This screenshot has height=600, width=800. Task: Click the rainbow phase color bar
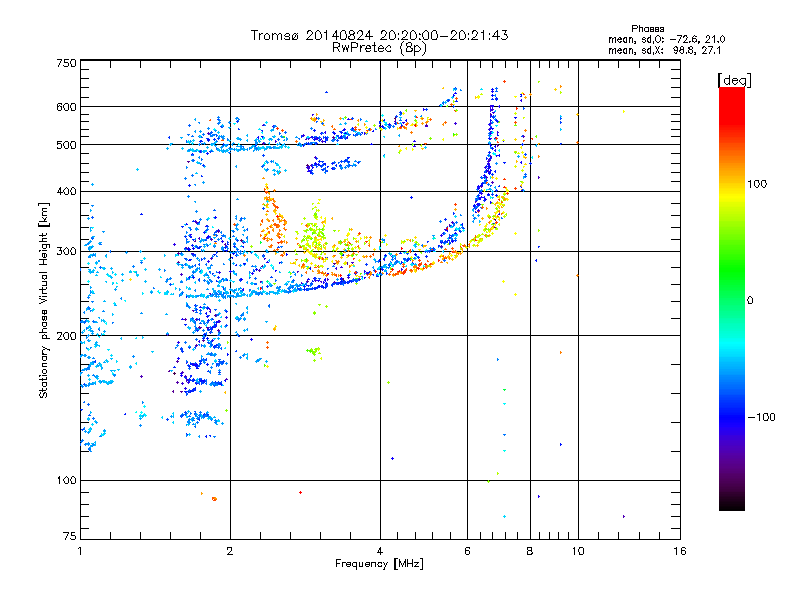[x=732, y=299]
